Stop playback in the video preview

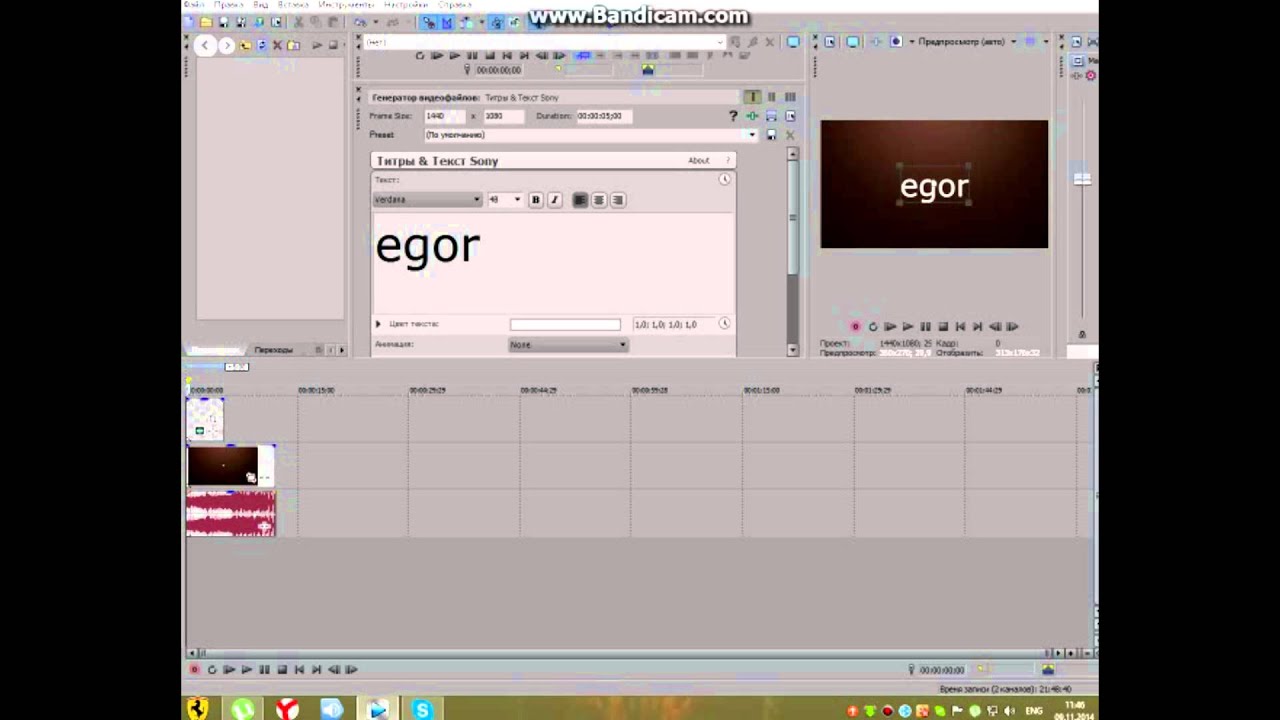[943, 327]
